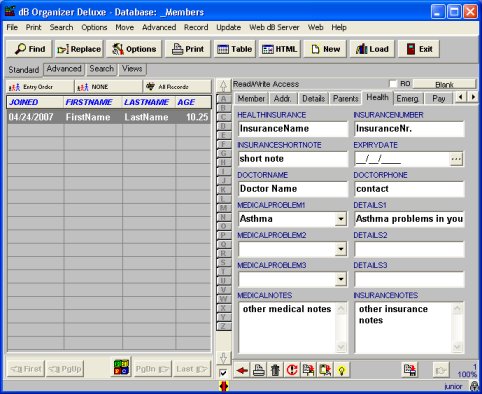Image resolution: width=482 pixels, height=394 pixels.
Task: Switch to the Parents tab
Action: coord(345,99)
